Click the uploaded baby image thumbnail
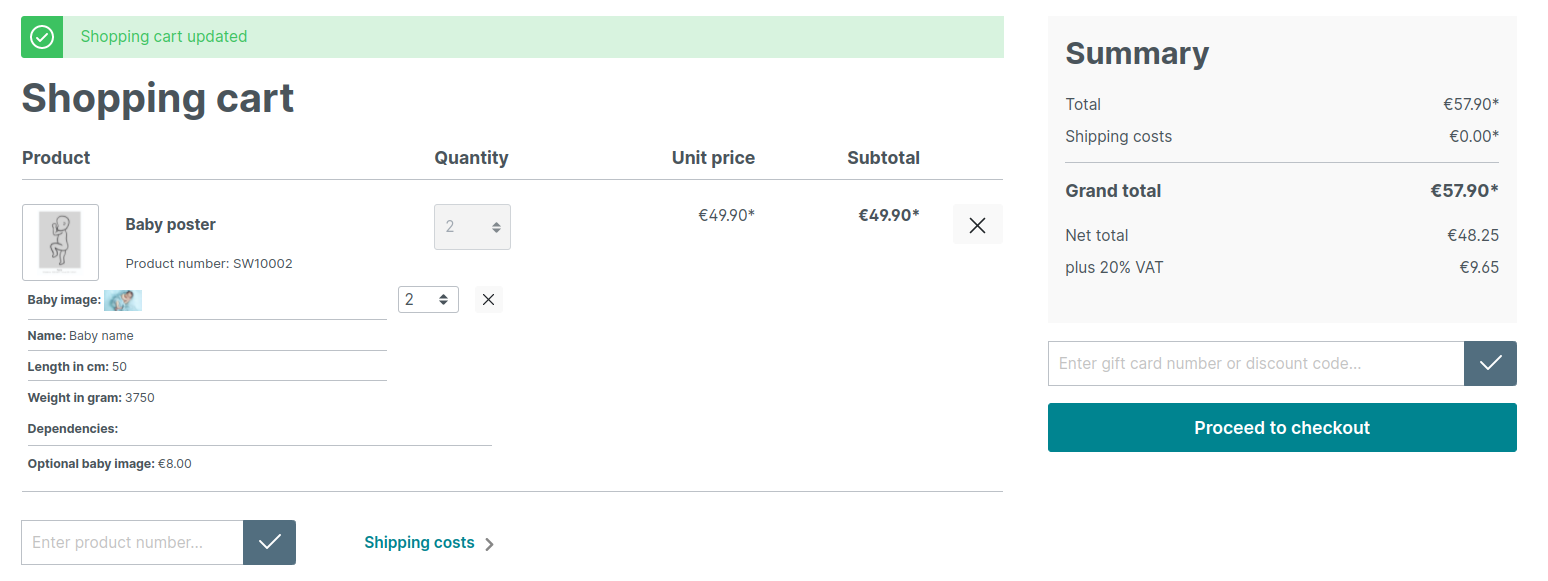The width and height of the screenshot is (1548, 581). [x=123, y=300]
